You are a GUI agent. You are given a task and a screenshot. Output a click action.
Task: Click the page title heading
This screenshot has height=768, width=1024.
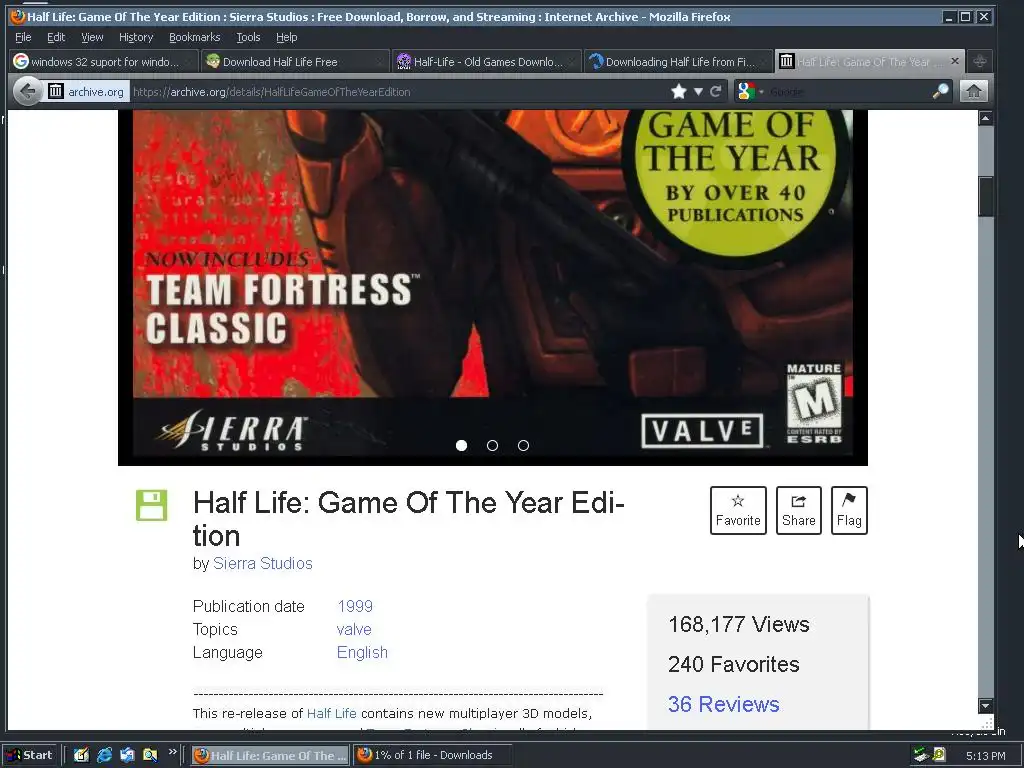[x=409, y=519]
